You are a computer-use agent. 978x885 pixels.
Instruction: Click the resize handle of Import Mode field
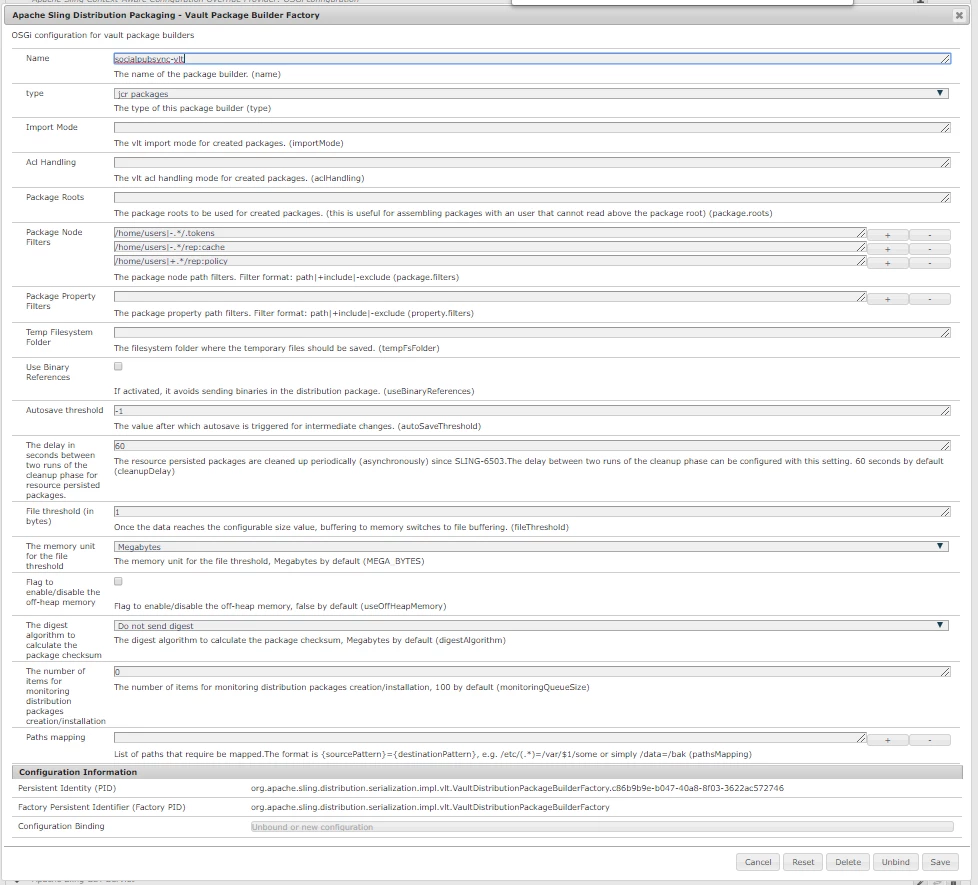945,128
